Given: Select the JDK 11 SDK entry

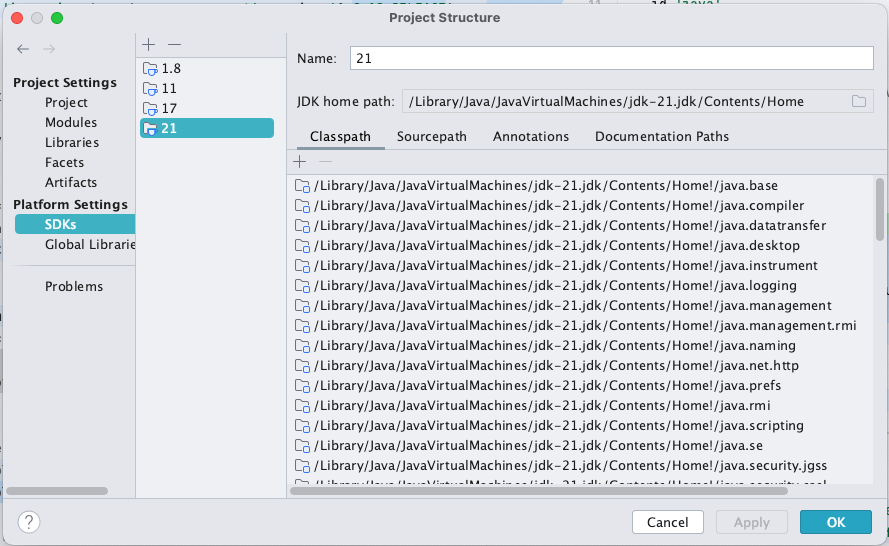Looking at the screenshot, I should click(x=168, y=88).
